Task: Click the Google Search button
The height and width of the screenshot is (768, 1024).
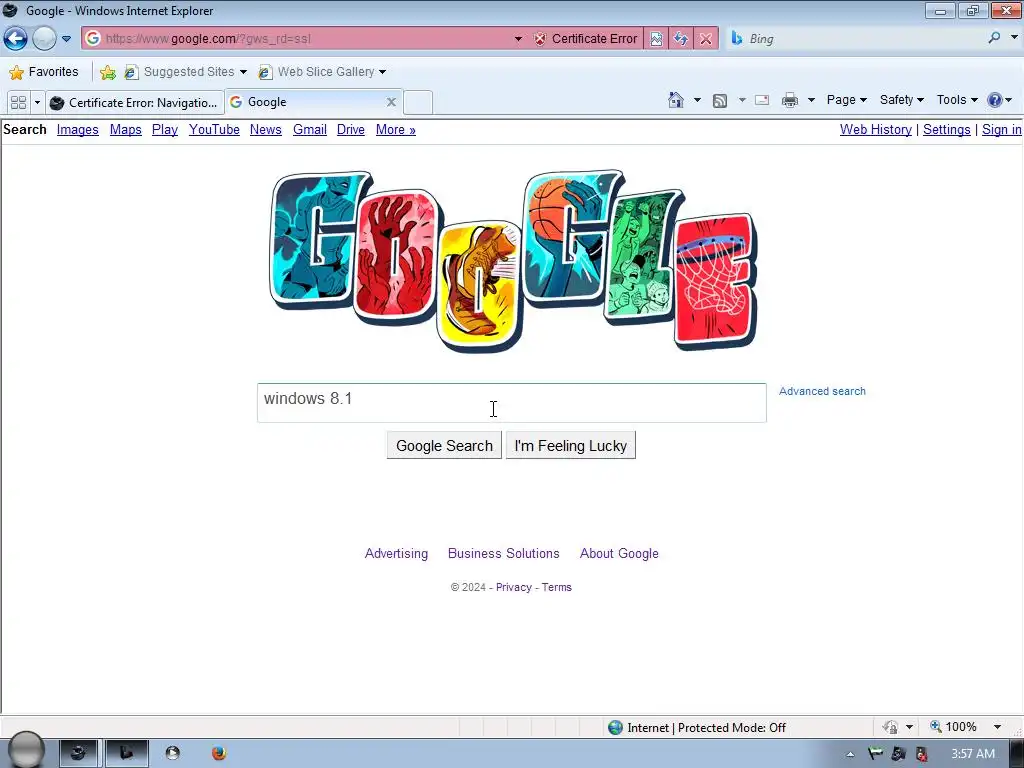Action: [x=444, y=445]
